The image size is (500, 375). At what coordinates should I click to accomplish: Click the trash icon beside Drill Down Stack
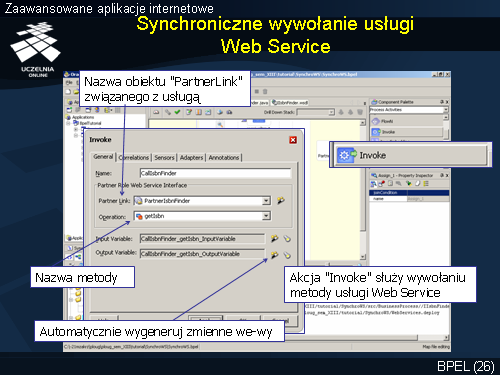pyautogui.click(x=360, y=112)
